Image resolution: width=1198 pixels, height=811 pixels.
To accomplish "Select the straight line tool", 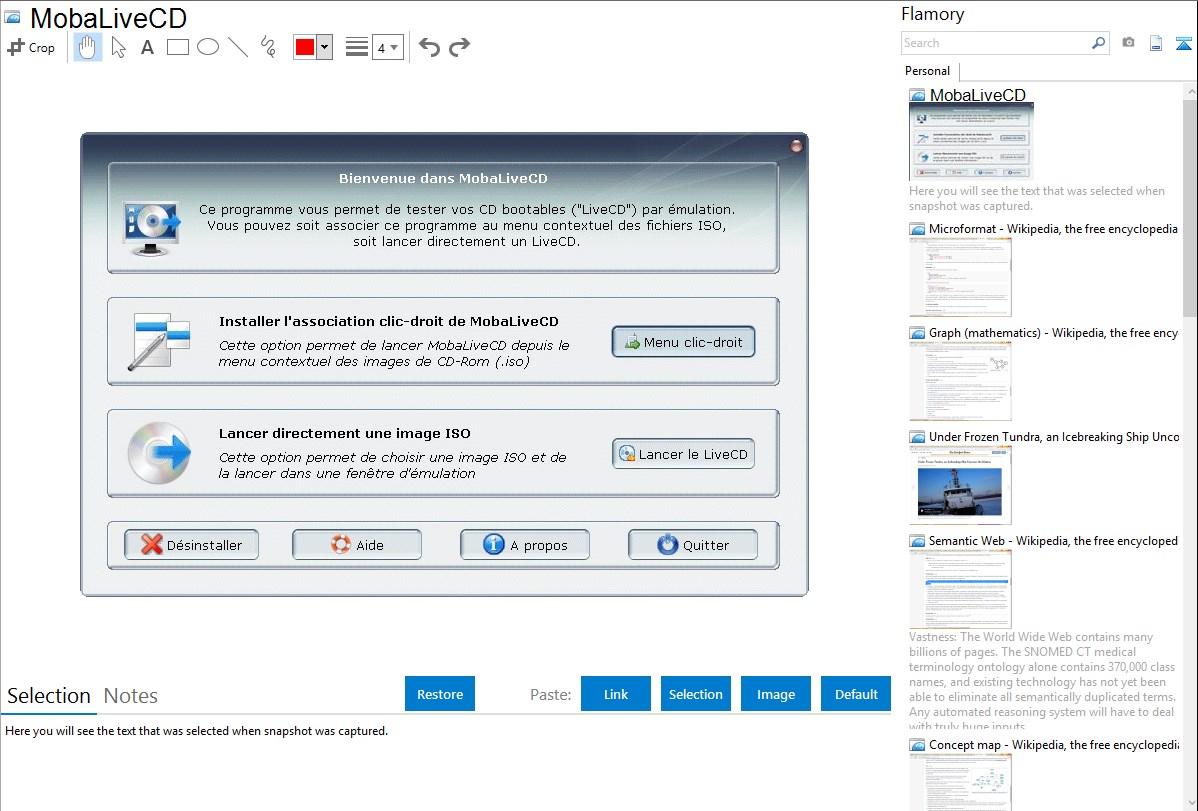I will tap(238, 47).
